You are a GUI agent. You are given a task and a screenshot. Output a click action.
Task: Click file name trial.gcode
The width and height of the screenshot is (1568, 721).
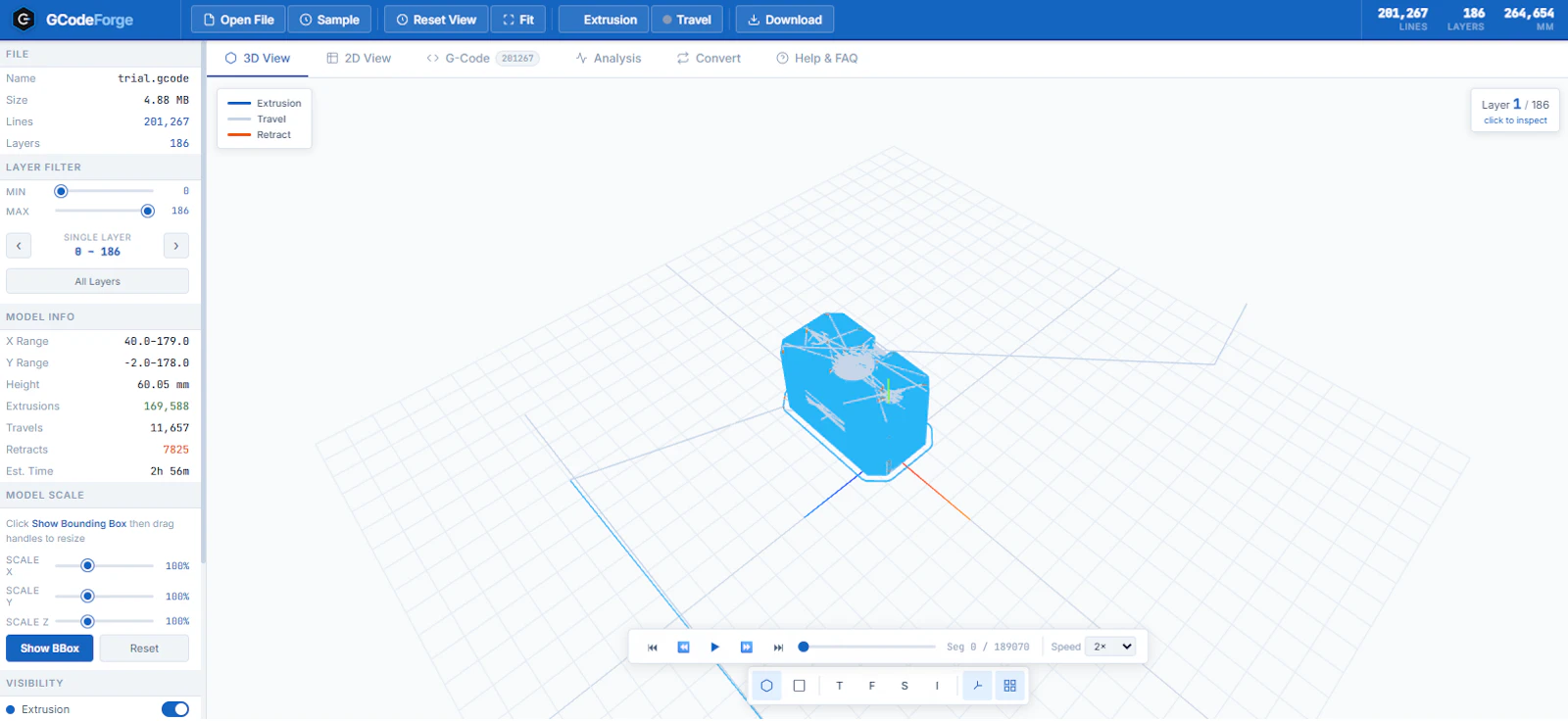tap(154, 78)
